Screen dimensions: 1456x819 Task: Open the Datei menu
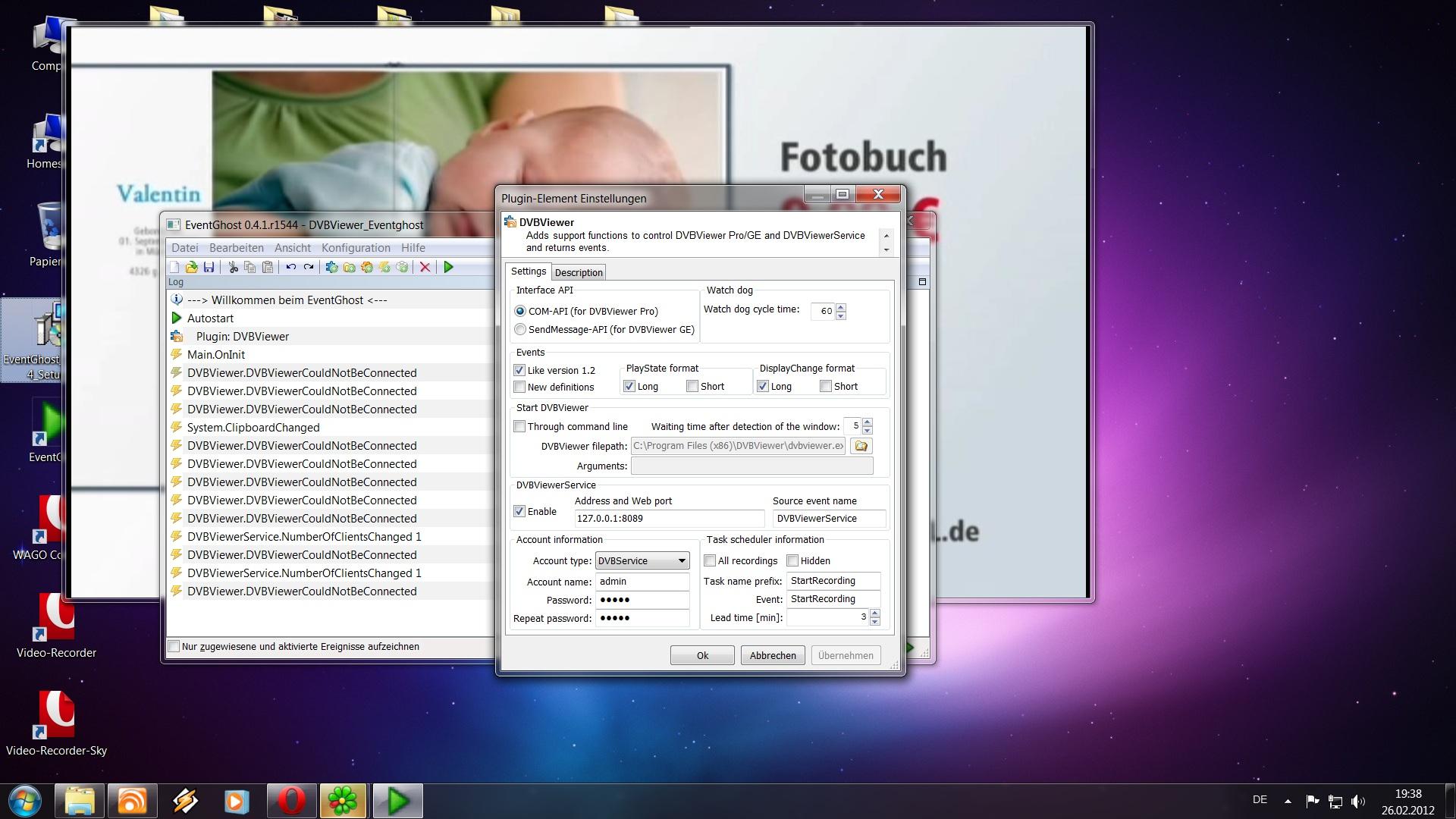pyautogui.click(x=184, y=248)
